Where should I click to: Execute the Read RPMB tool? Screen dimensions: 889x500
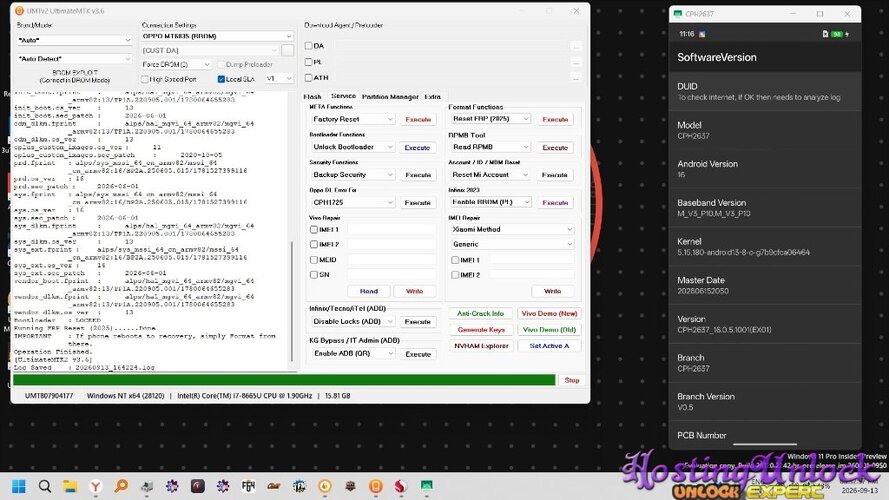[x=554, y=147]
